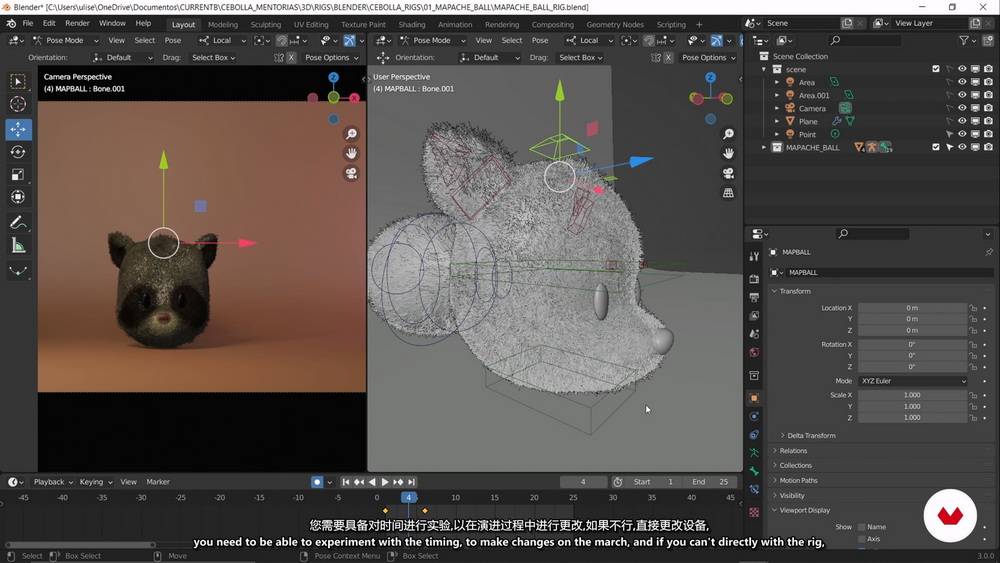Switch orthographic/perspective grid icon in the right viewport

pyautogui.click(x=728, y=193)
